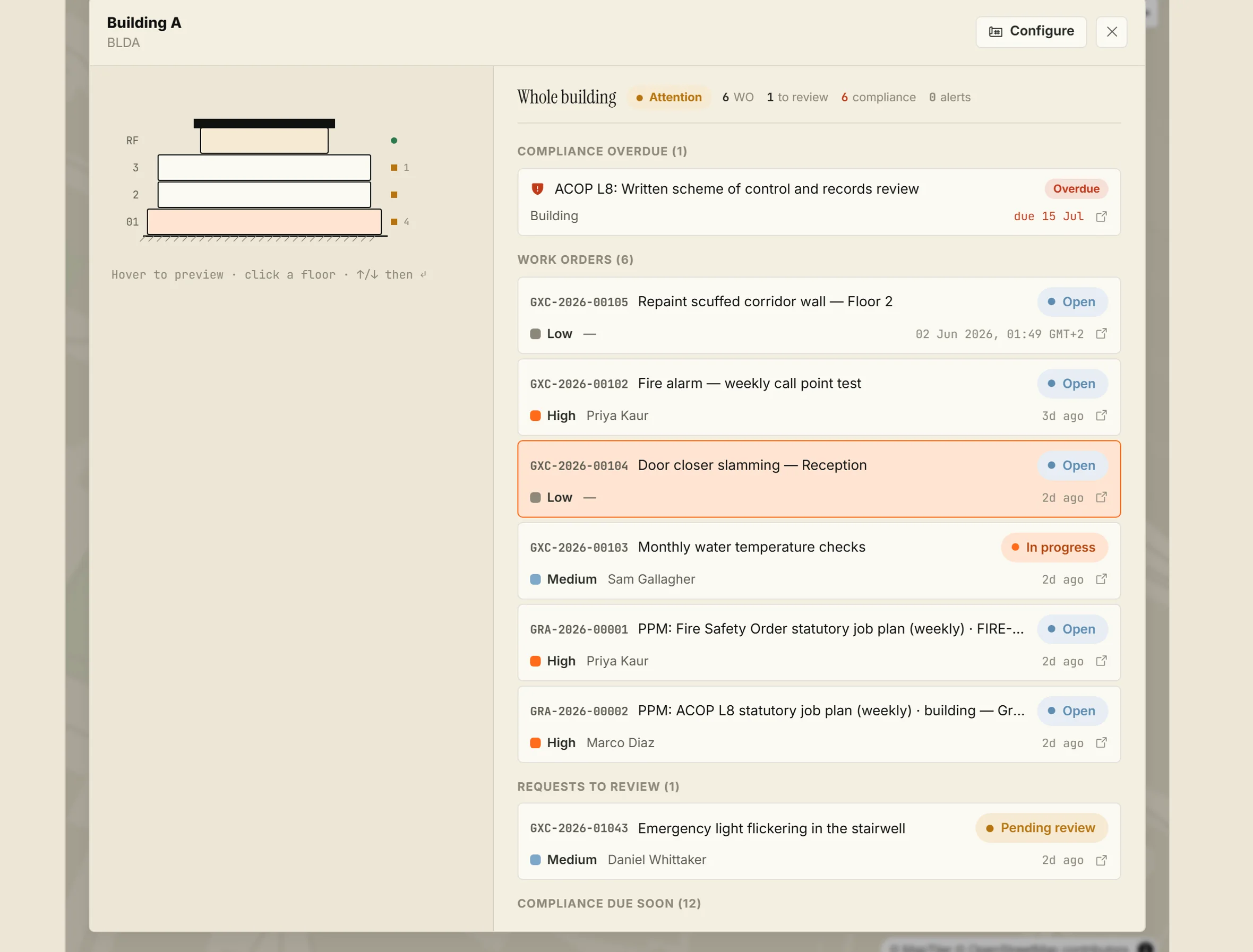Open Monthly water temperature checks order
This screenshot has height=952, width=1253.
point(819,561)
